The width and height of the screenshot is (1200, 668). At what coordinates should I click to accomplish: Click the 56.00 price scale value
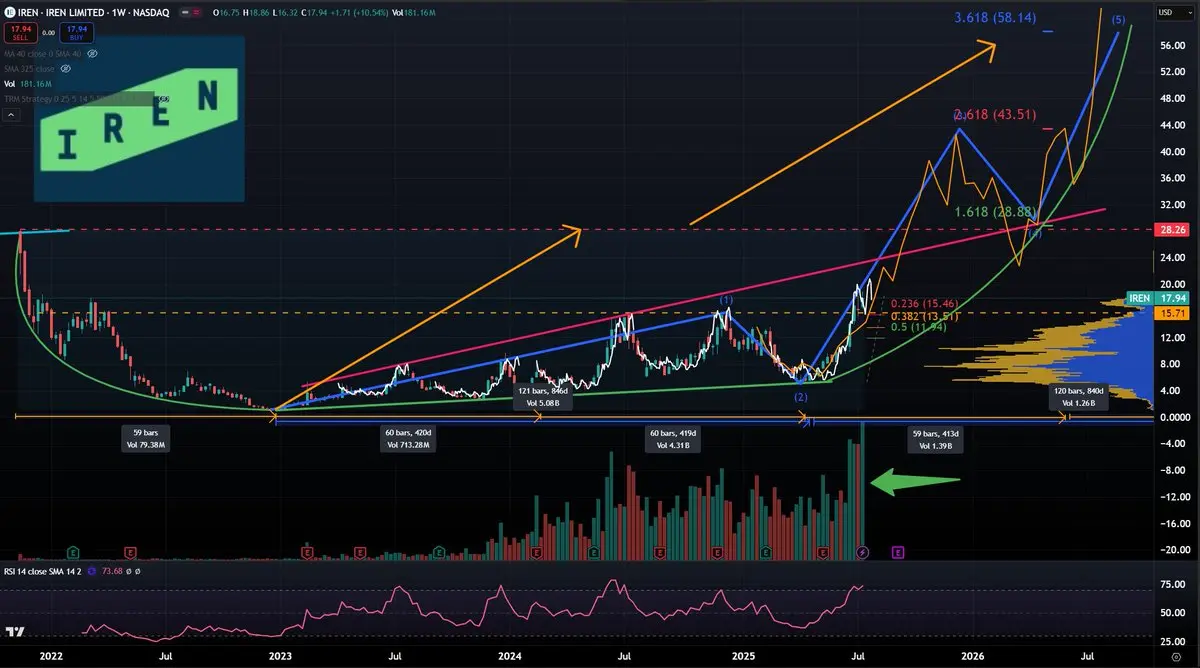coord(1171,46)
